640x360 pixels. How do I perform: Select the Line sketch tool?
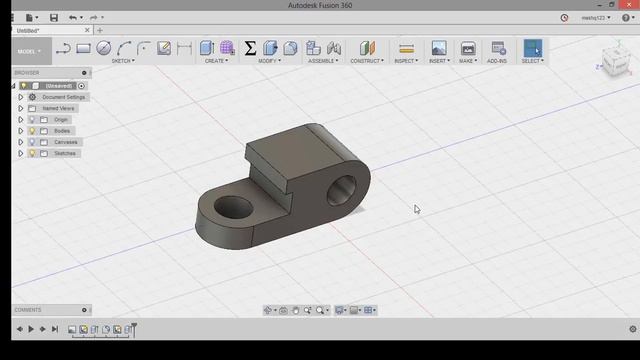tap(63, 48)
